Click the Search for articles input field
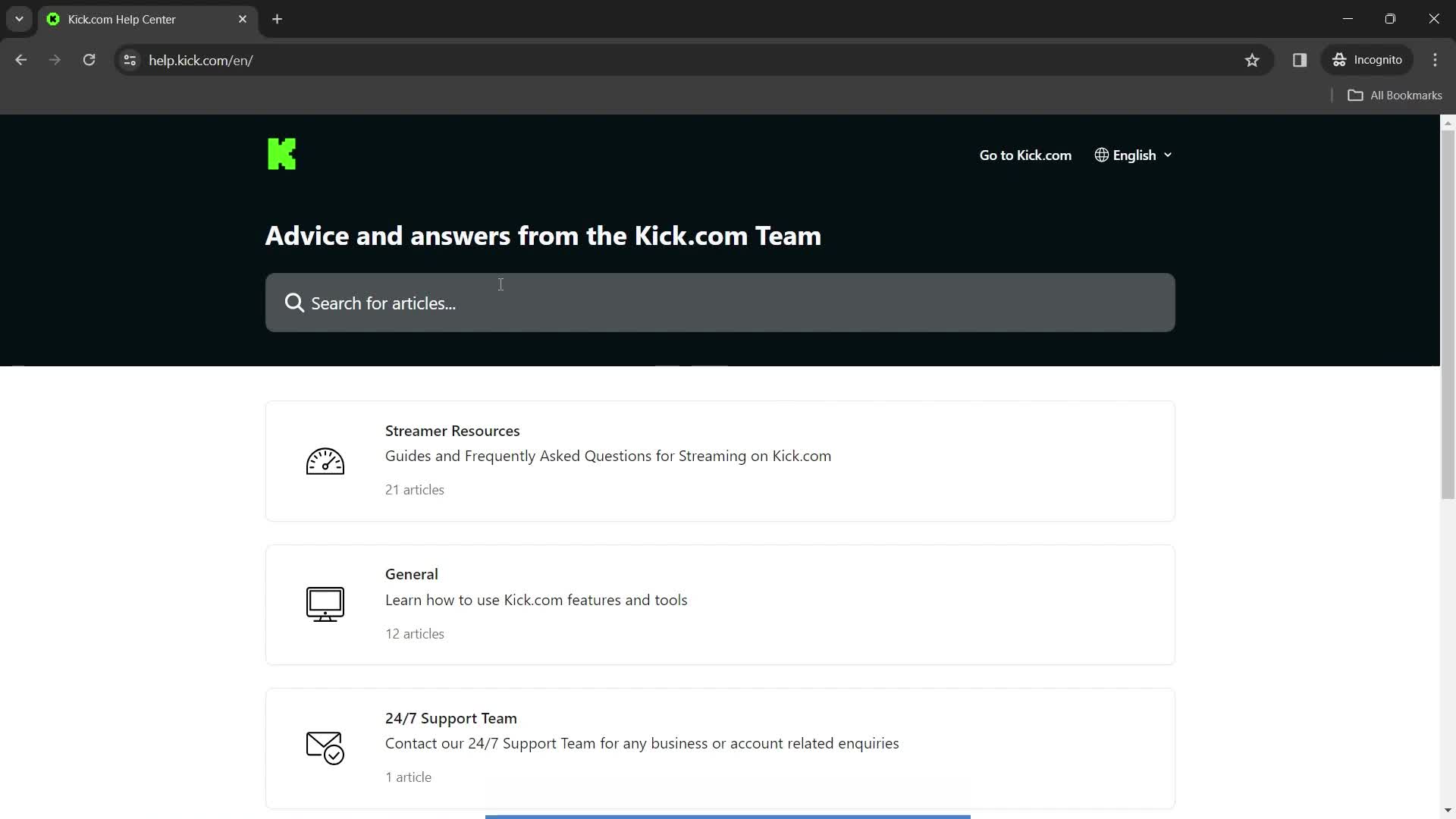 pyautogui.click(x=720, y=303)
